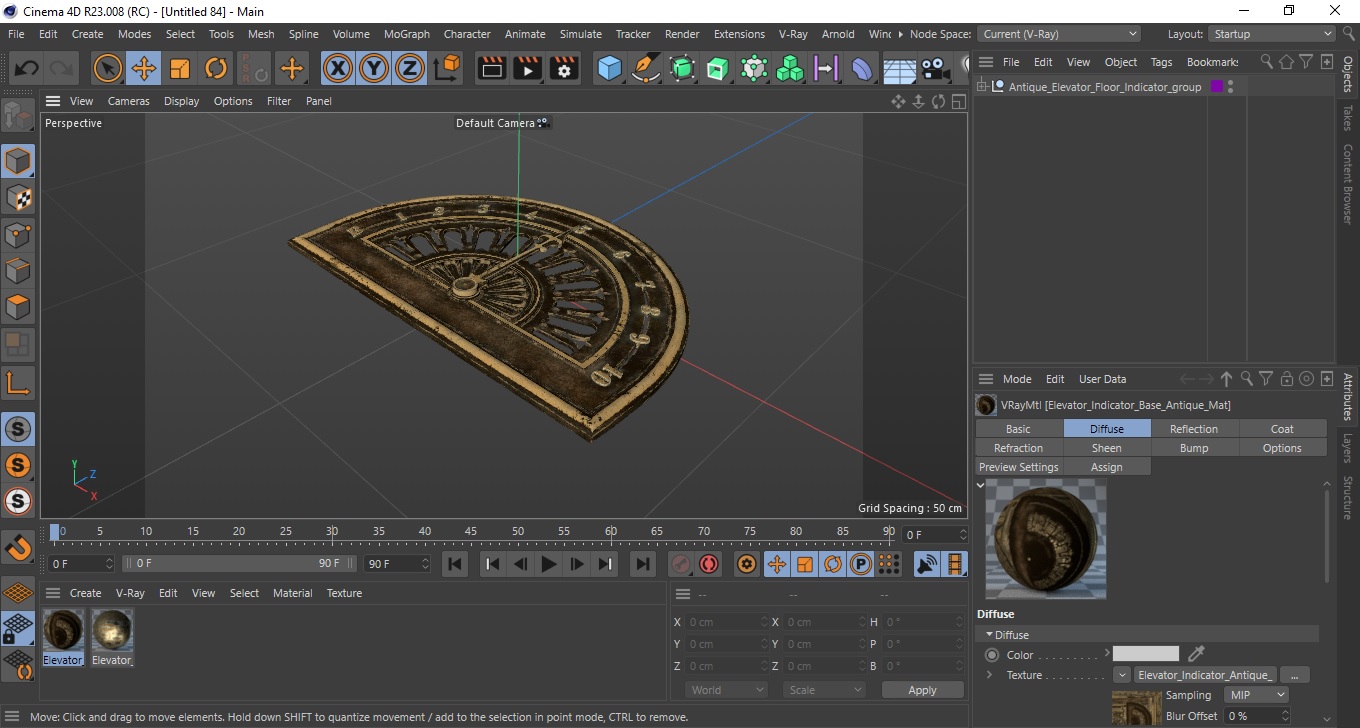
Task: Activate the Scale tool
Action: pos(180,69)
